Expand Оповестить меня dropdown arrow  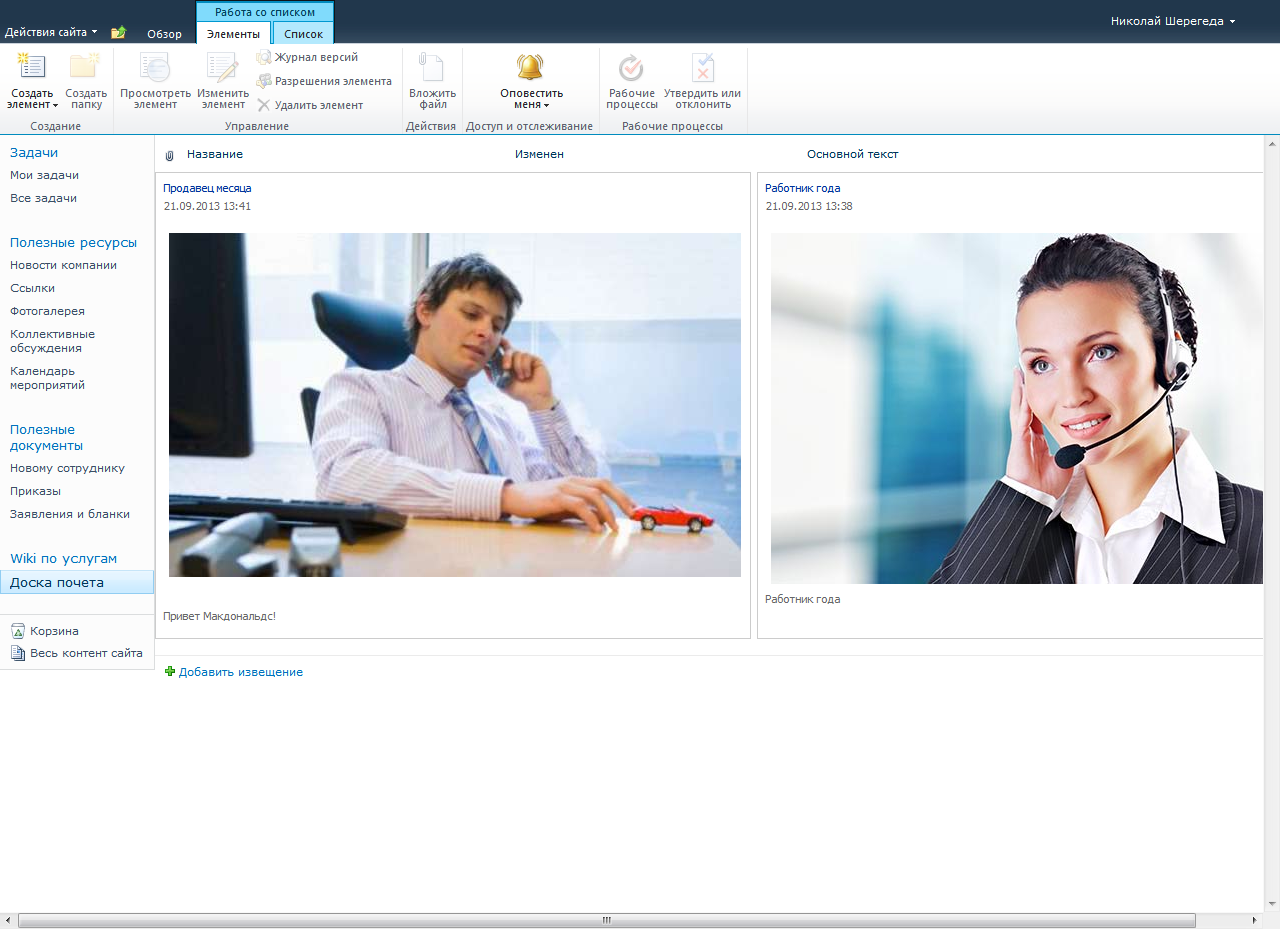point(547,105)
